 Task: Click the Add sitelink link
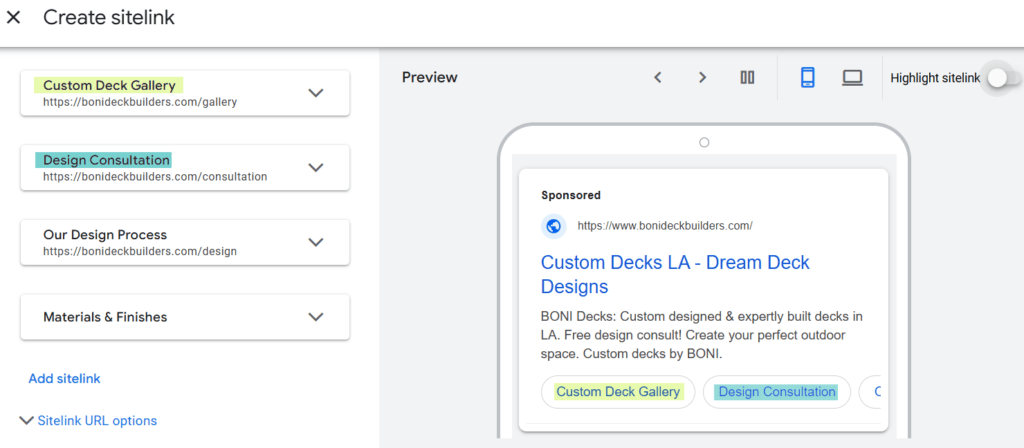pyautogui.click(x=64, y=379)
